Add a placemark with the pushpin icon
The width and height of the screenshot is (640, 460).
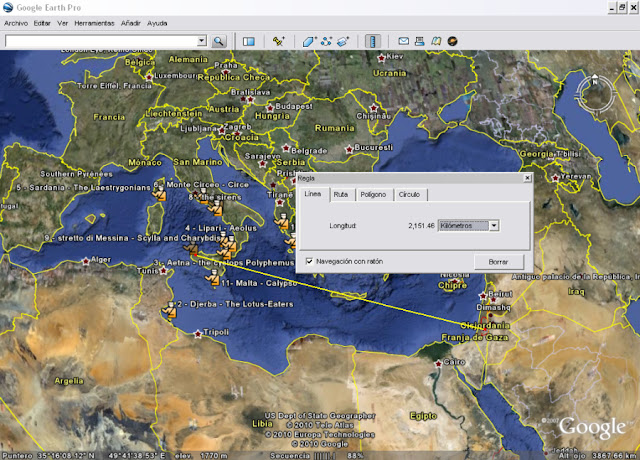pyautogui.click(x=279, y=41)
